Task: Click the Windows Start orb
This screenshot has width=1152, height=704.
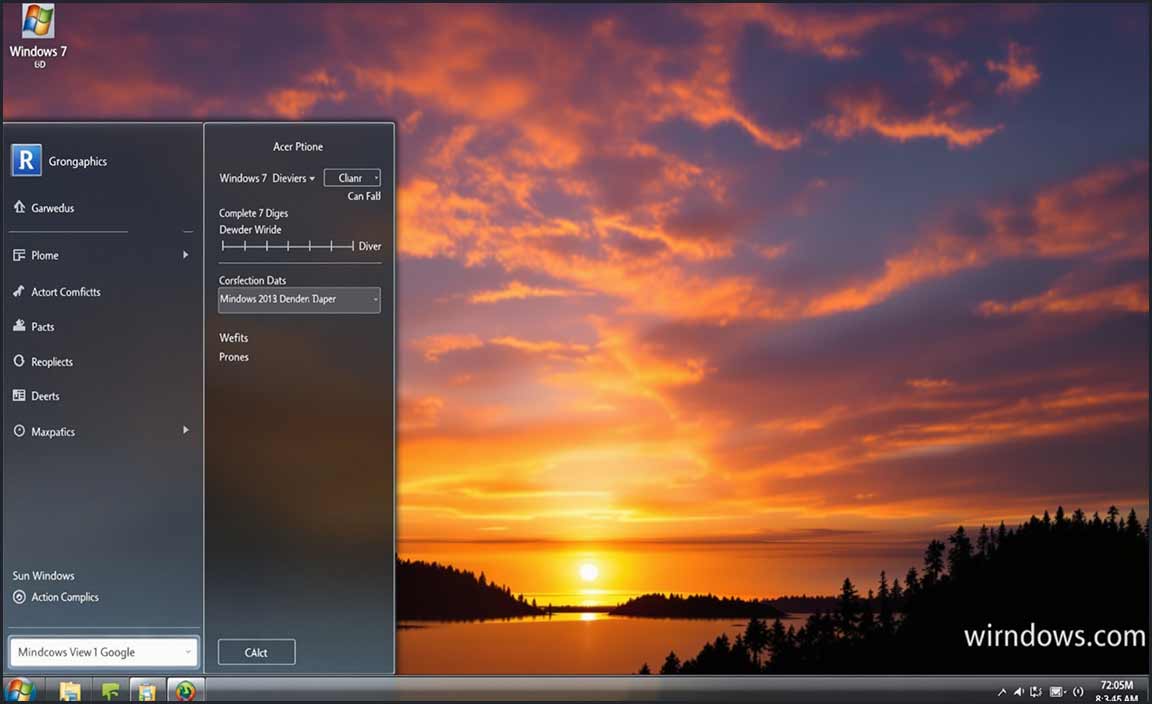Action: click(x=19, y=690)
